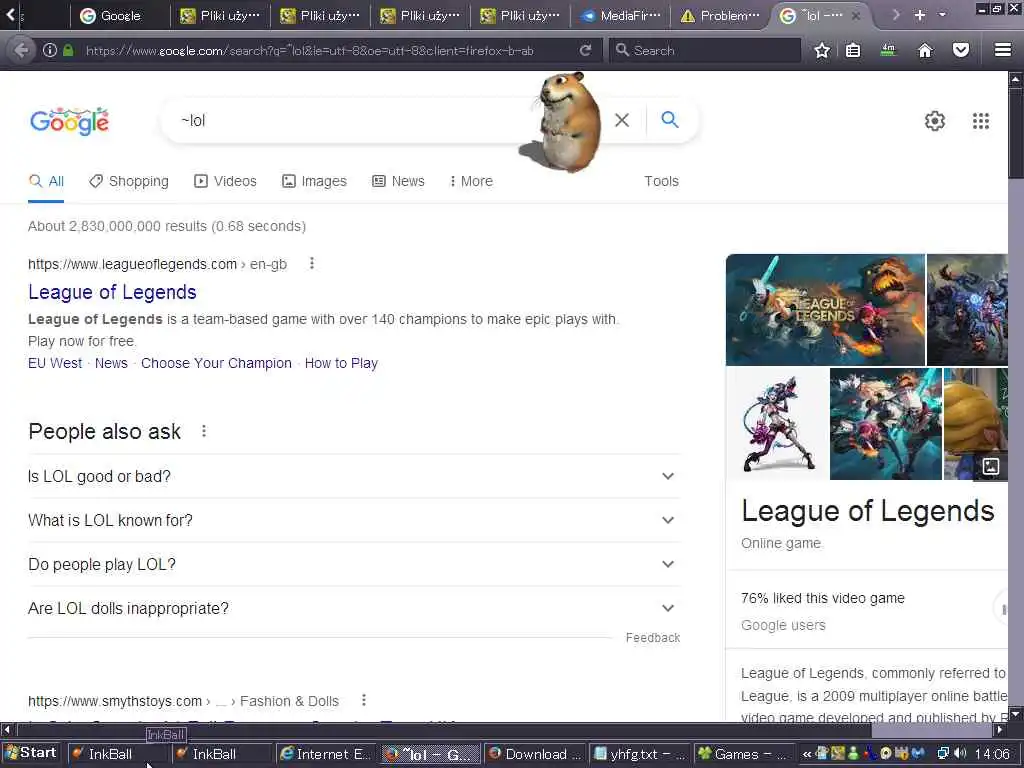The height and width of the screenshot is (768, 1024).
Task: Expand "Do people play LOL?" question
Action: [x=354, y=564]
